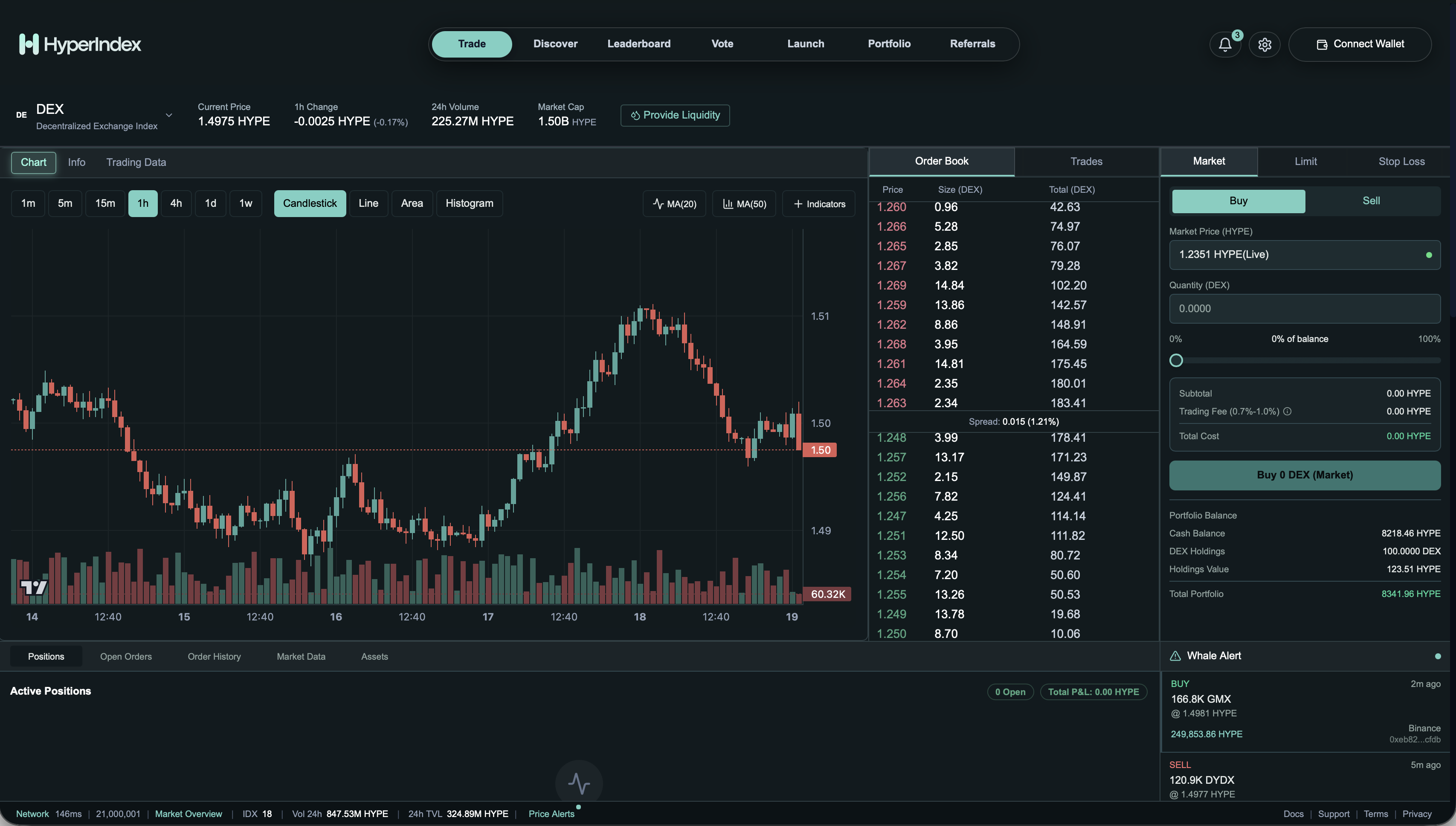The height and width of the screenshot is (826, 1456).
Task: Click the trading fee info icon
Action: (x=1287, y=412)
